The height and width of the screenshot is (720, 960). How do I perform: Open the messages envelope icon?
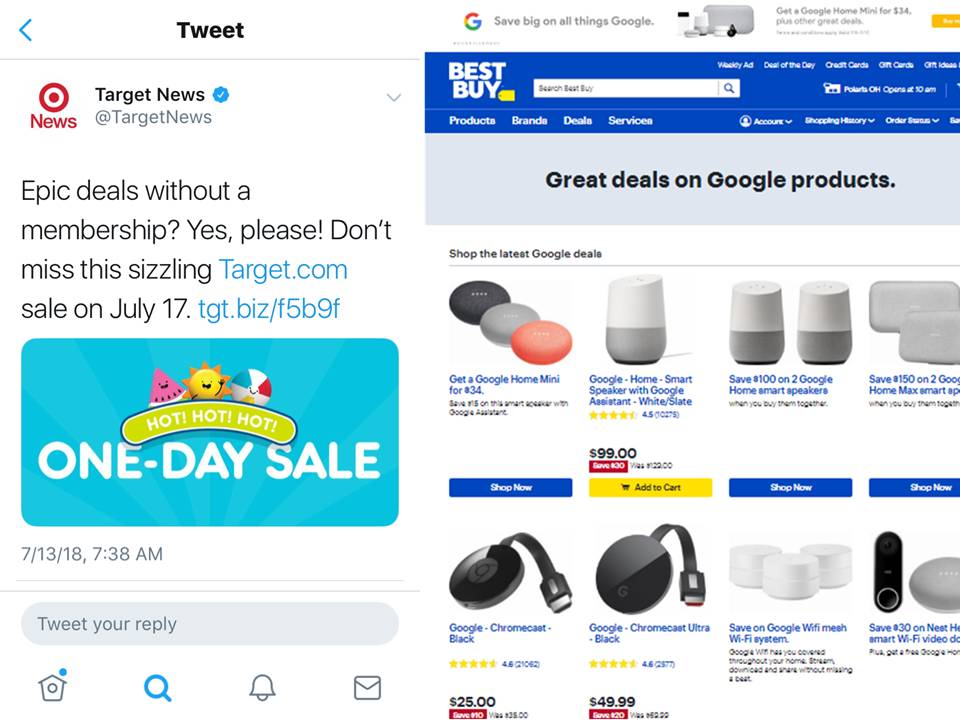[x=367, y=688]
